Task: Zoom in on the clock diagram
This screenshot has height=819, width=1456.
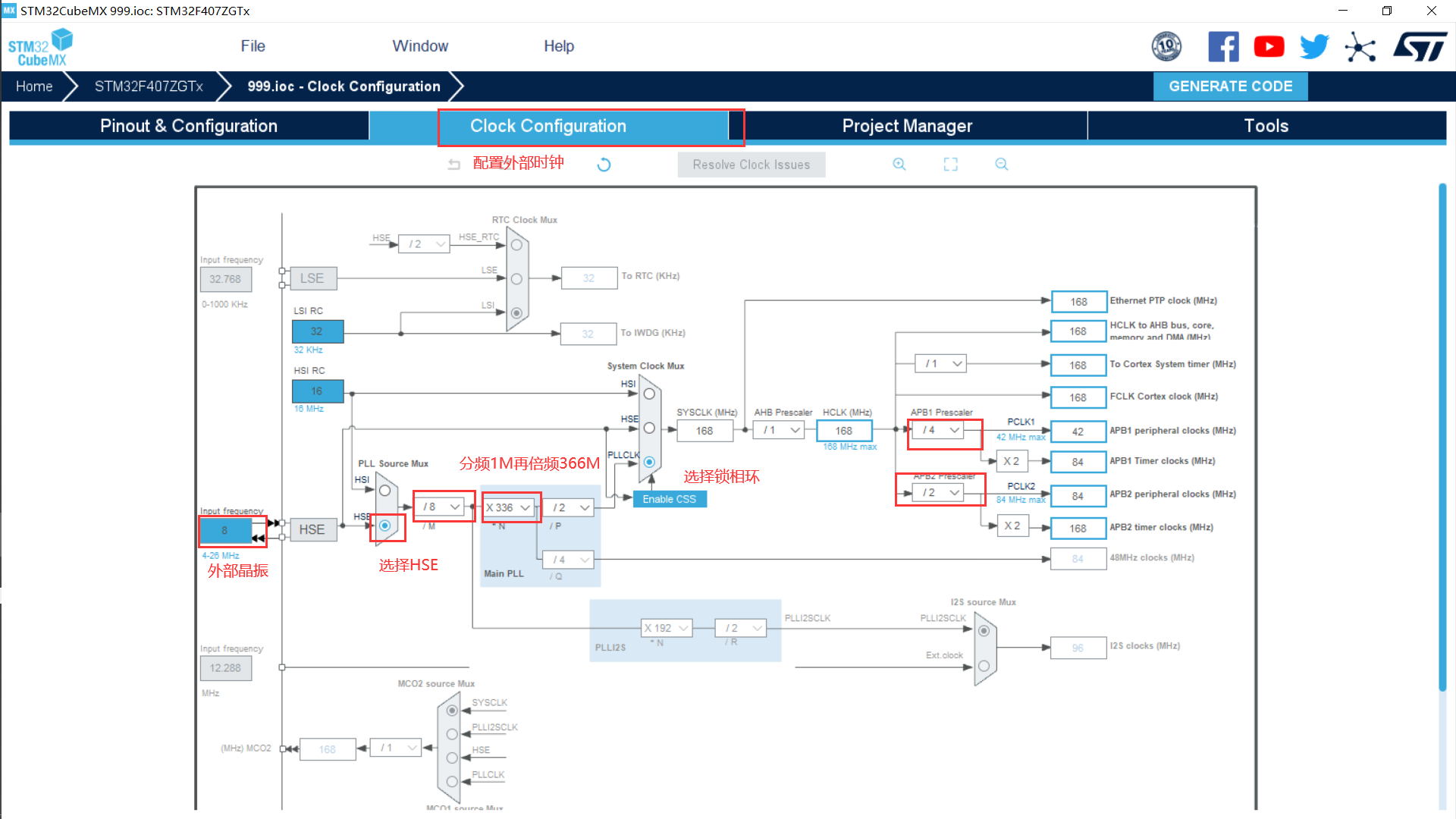Action: pyautogui.click(x=899, y=164)
